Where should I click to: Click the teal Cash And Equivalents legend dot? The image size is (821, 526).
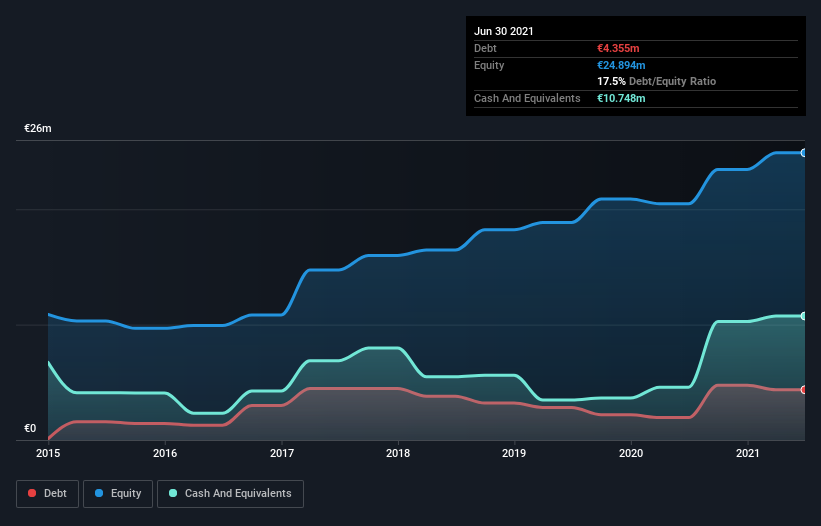click(173, 493)
